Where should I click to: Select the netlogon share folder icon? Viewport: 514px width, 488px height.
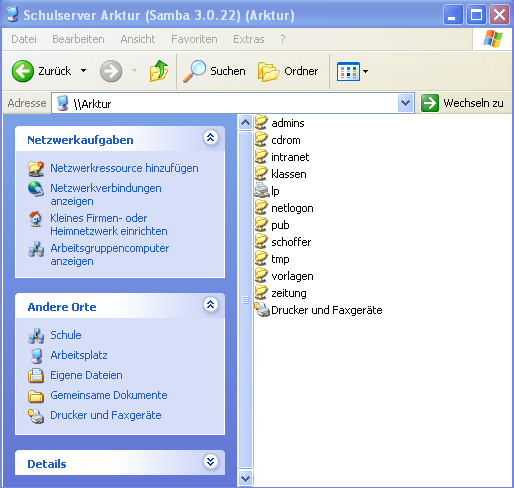click(261, 207)
